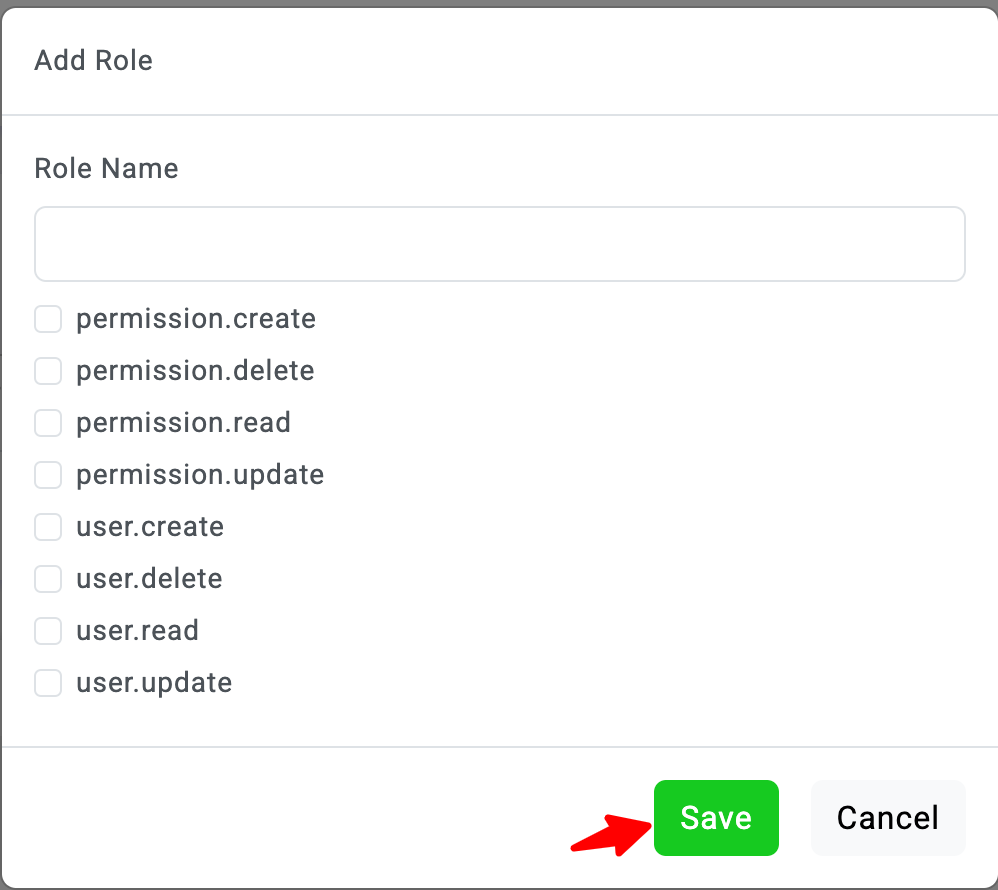Select the user.create checkbox
This screenshot has width=998, height=890.
48,527
